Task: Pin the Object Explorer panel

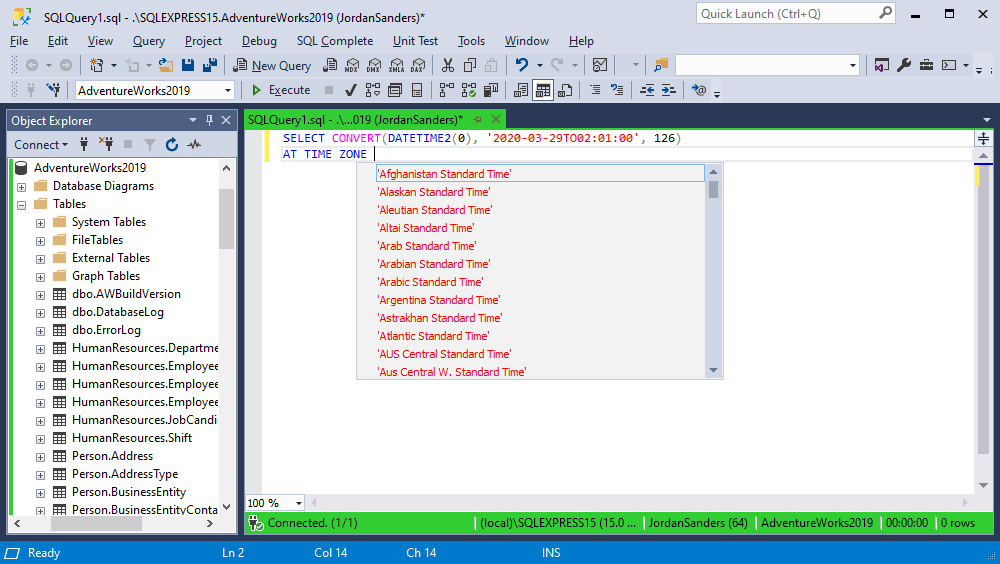Action: coord(209,120)
